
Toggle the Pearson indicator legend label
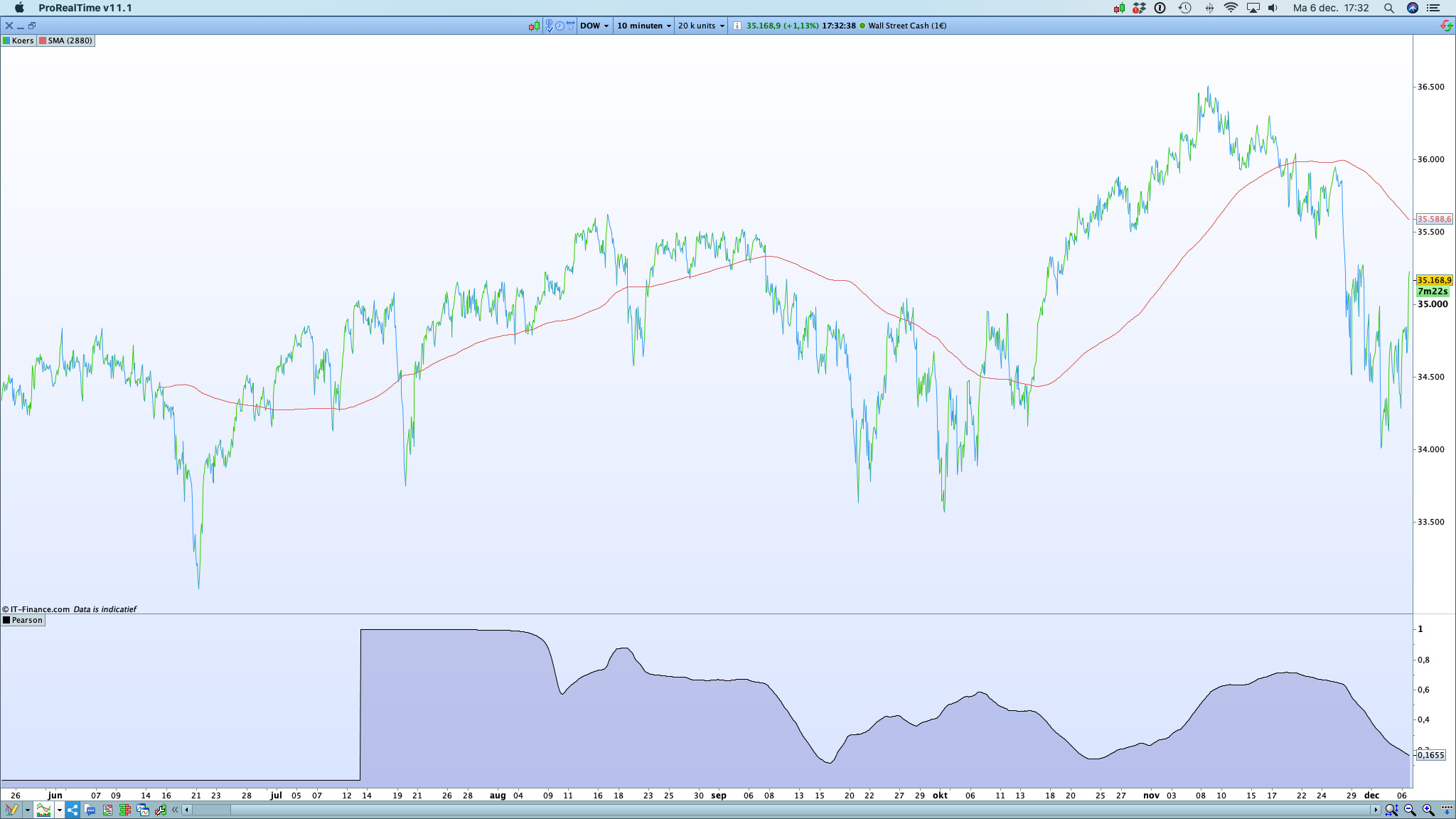[23, 620]
